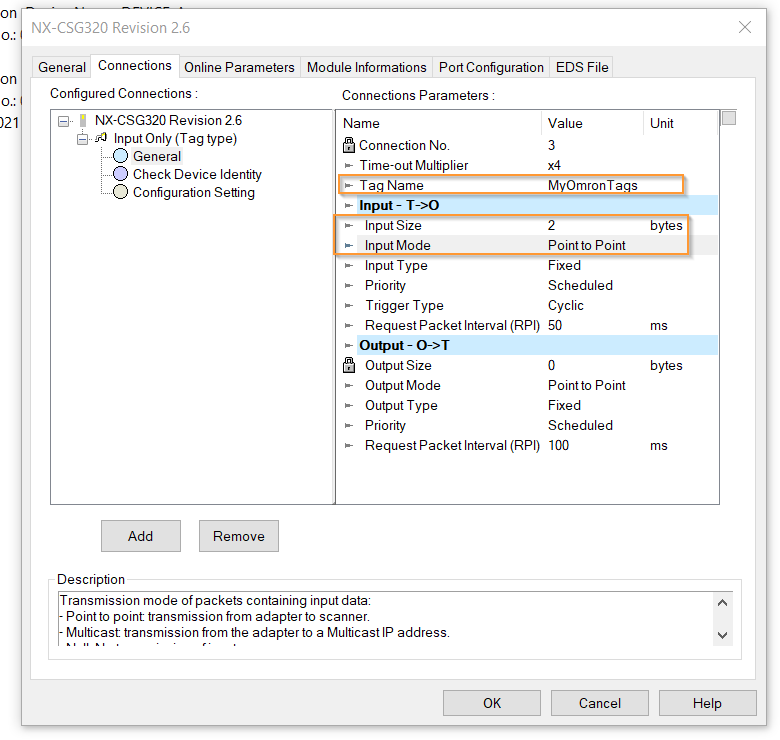This screenshot has height=740, width=780.
Task: Confirm with the OK button
Action: pos(491,703)
